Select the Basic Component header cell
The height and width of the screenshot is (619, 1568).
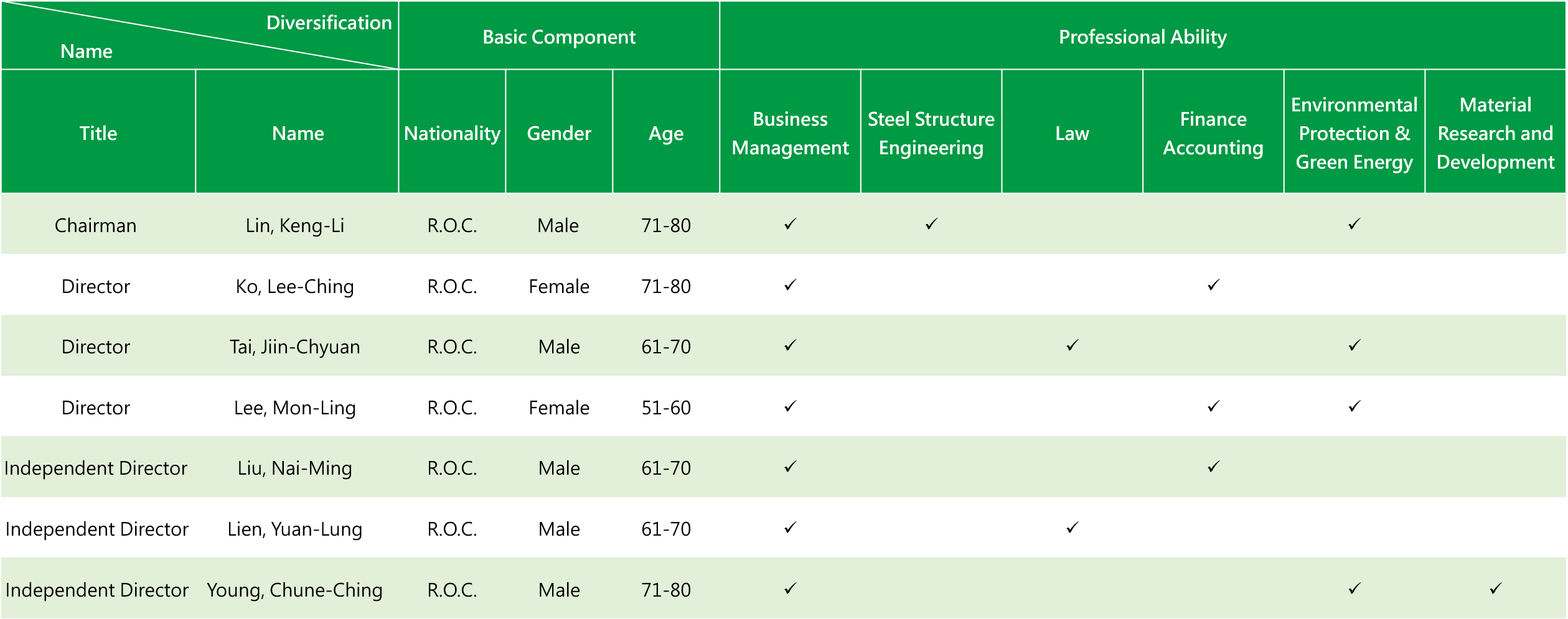click(559, 35)
